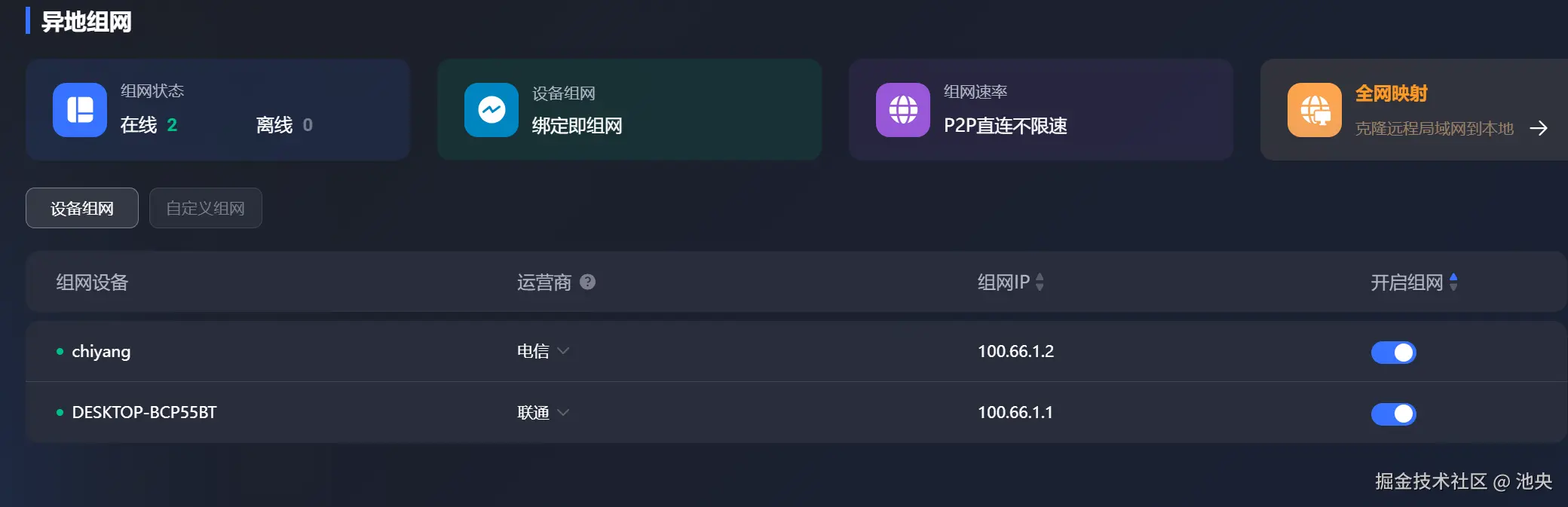Click the purple 组网速率 globe icon
This screenshot has width=1568, height=507.
[902, 110]
